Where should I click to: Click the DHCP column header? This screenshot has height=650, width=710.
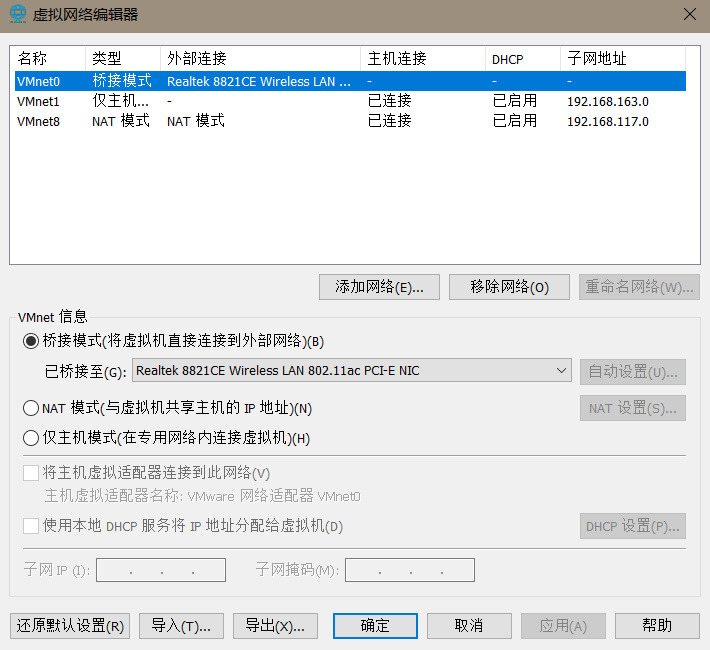click(523, 58)
